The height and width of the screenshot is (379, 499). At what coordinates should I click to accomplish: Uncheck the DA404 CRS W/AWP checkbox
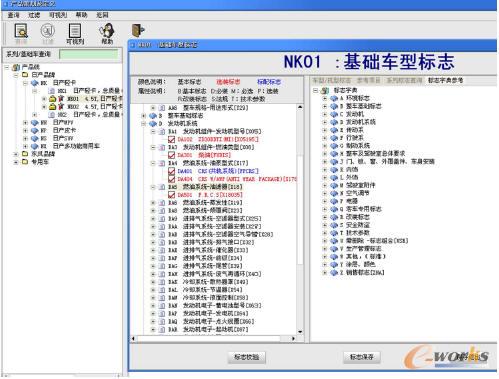click(x=171, y=179)
